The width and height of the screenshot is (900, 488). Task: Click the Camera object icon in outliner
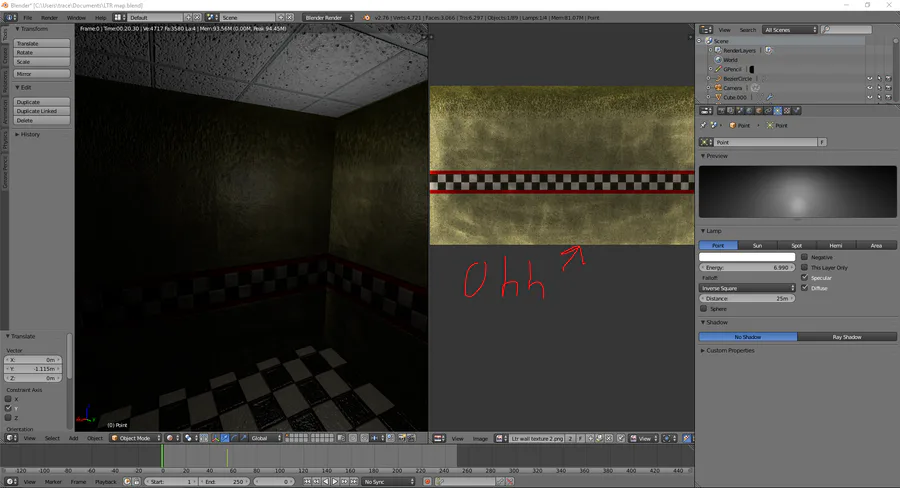(x=718, y=88)
